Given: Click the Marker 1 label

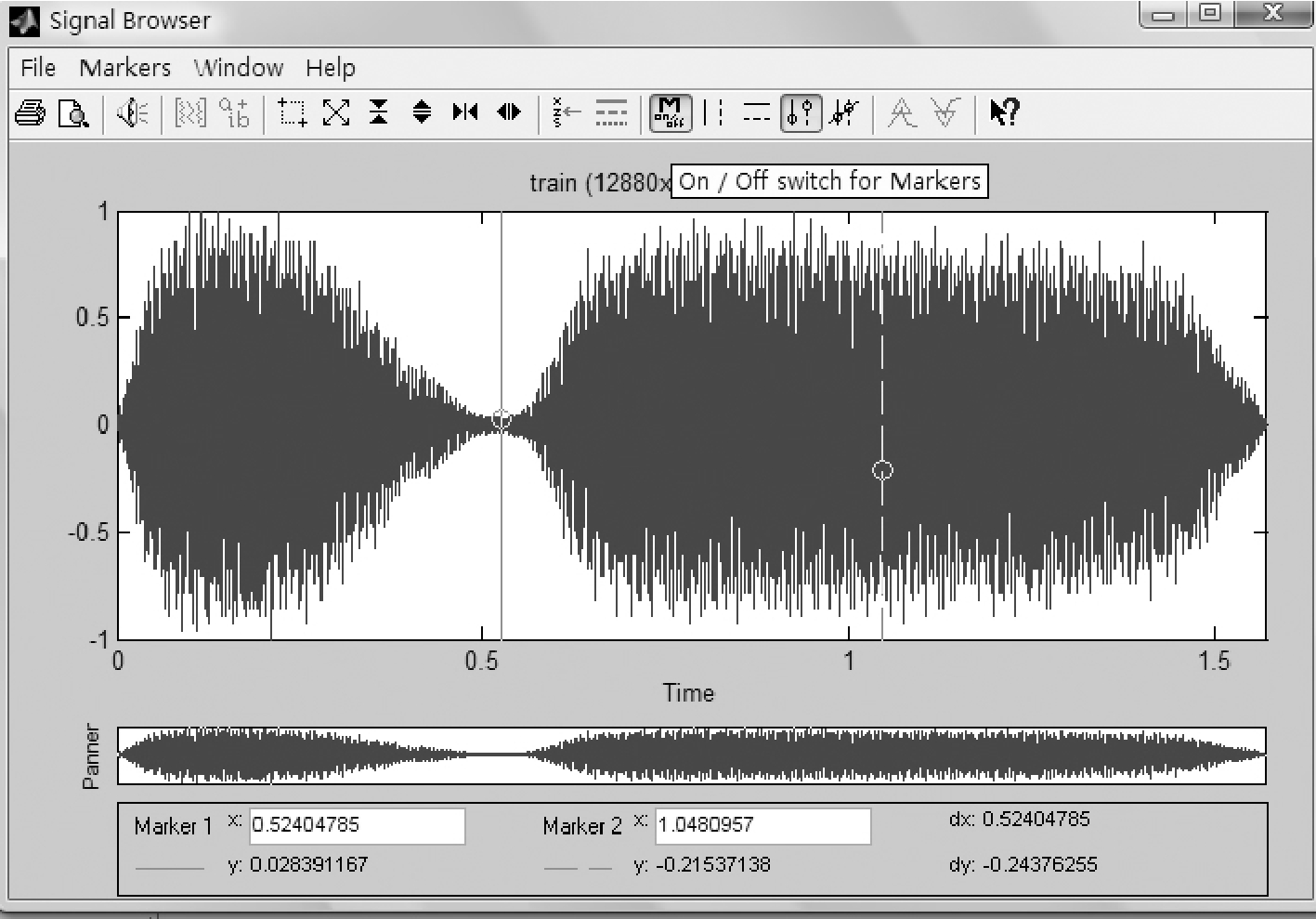Looking at the screenshot, I should click(174, 826).
